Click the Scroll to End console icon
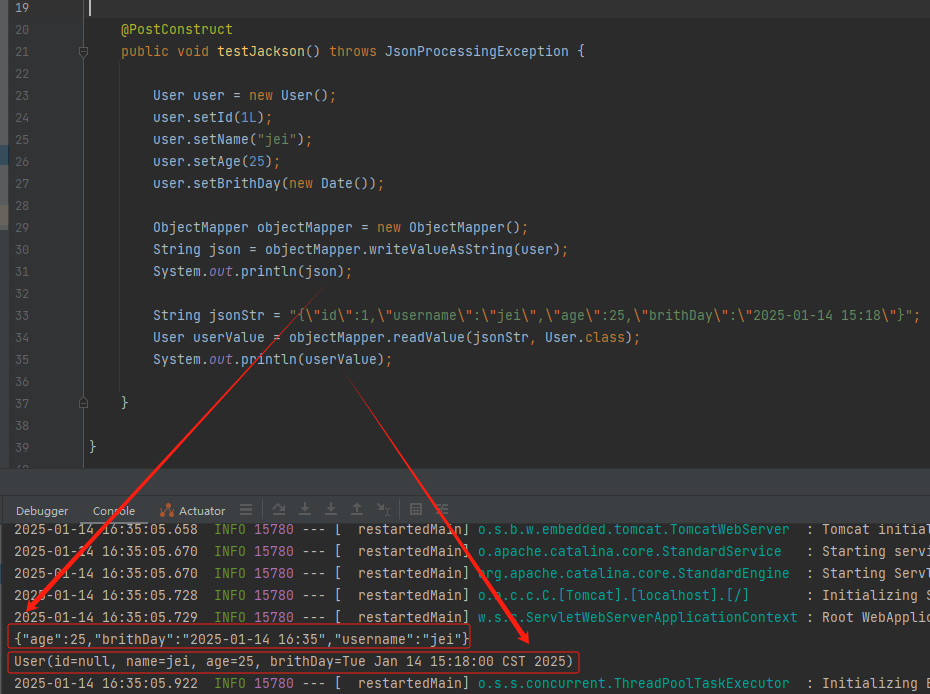This screenshot has height=694, width=930. 384,509
